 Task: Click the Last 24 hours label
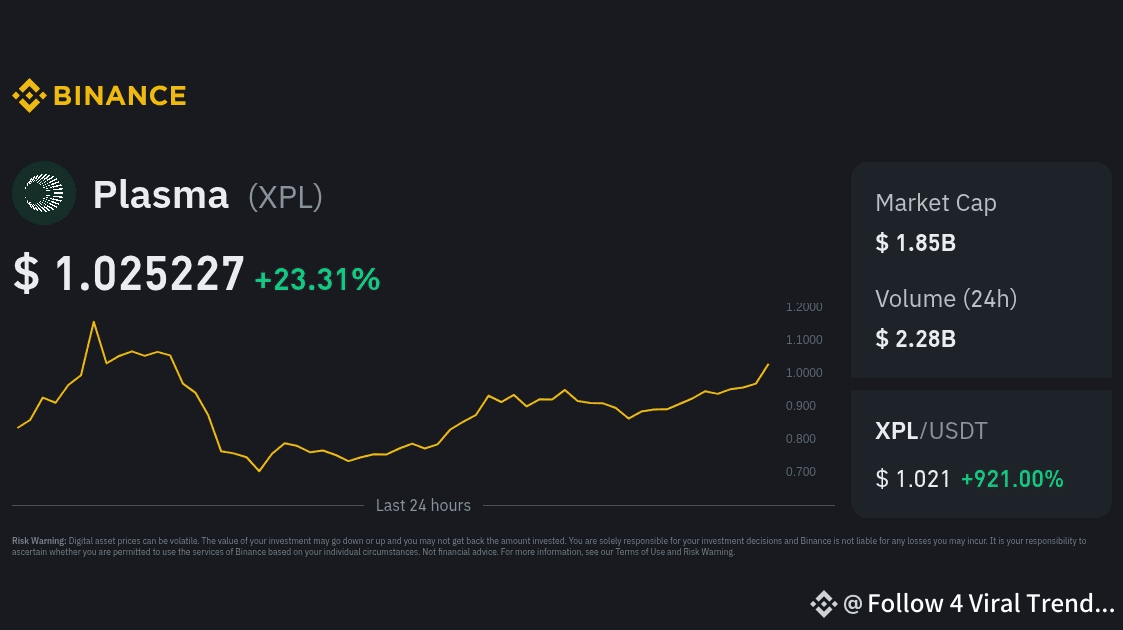423,505
